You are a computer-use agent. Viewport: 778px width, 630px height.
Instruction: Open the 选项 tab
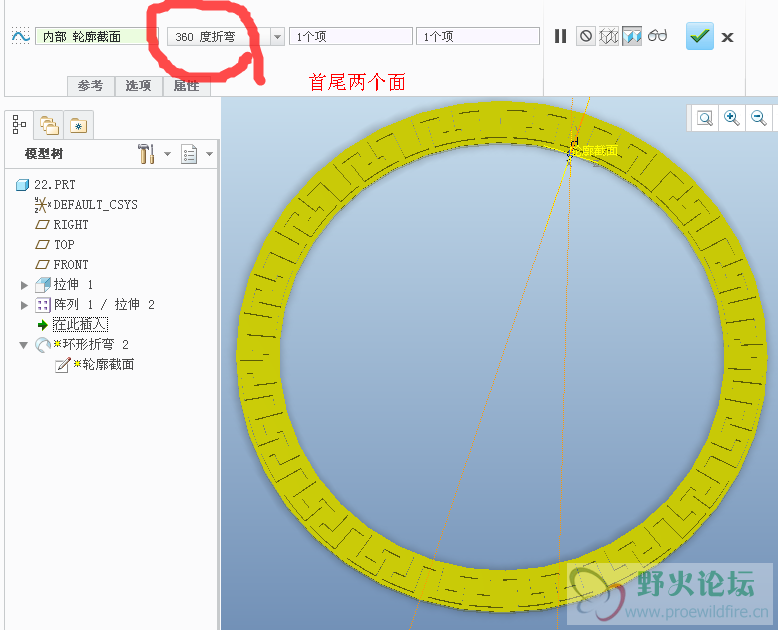[x=138, y=86]
